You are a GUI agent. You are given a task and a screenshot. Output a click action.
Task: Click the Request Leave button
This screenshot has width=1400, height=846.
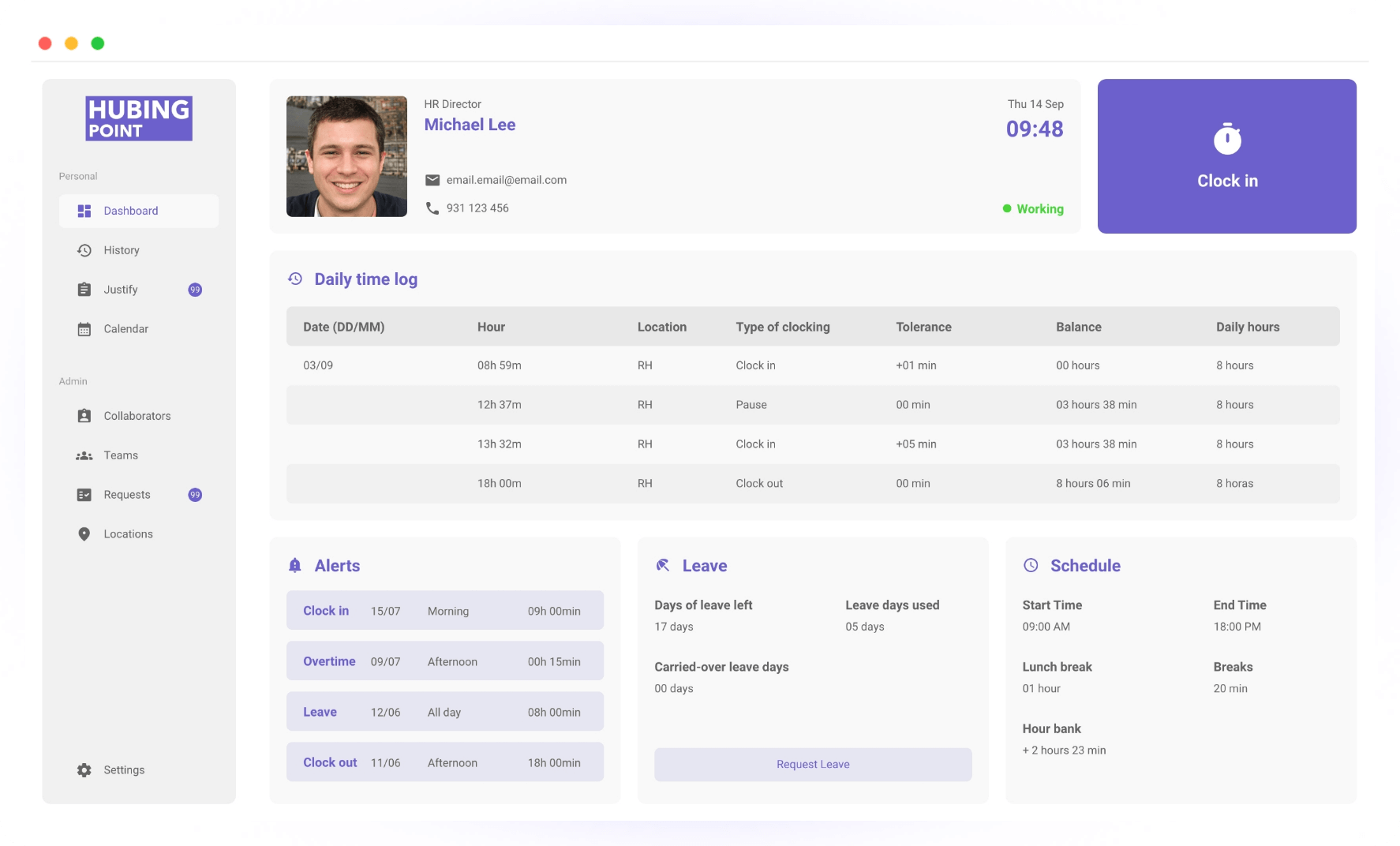point(813,765)
